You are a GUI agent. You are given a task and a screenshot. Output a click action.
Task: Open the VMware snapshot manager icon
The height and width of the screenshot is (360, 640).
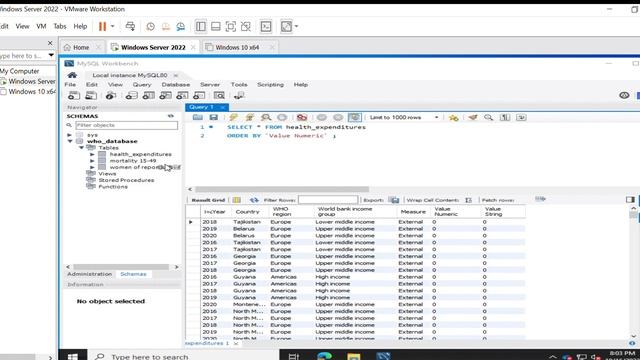(180, 27)
